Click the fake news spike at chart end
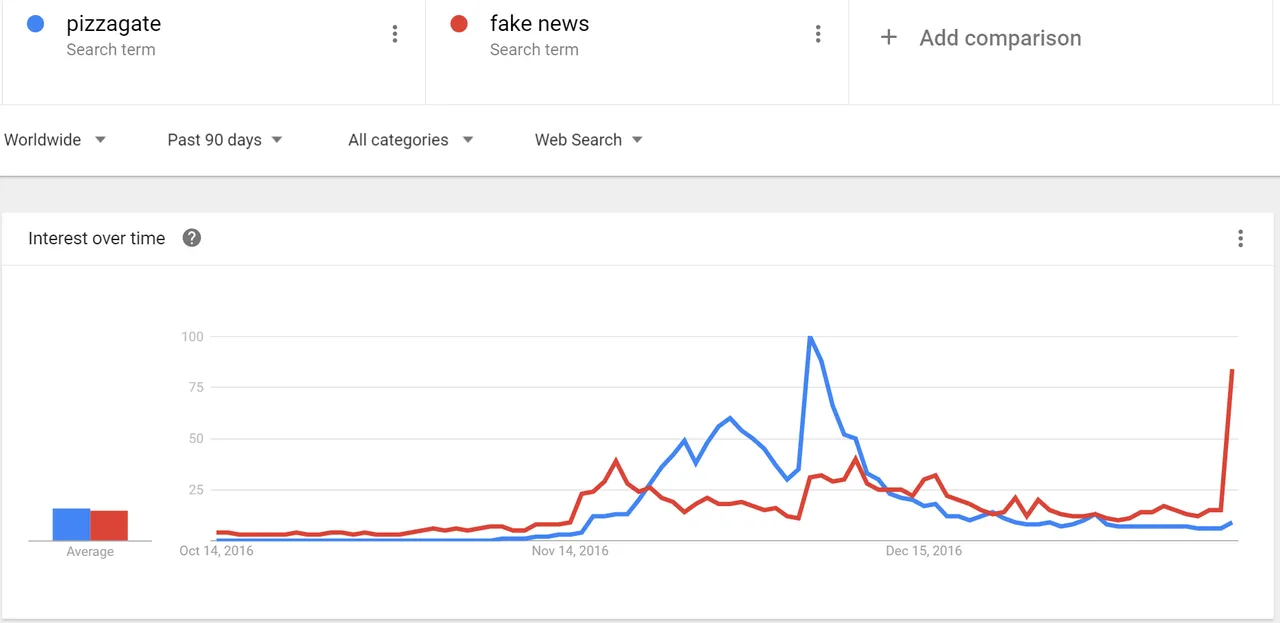Viewport: 1280px width, 623px height. point(1232,371)
